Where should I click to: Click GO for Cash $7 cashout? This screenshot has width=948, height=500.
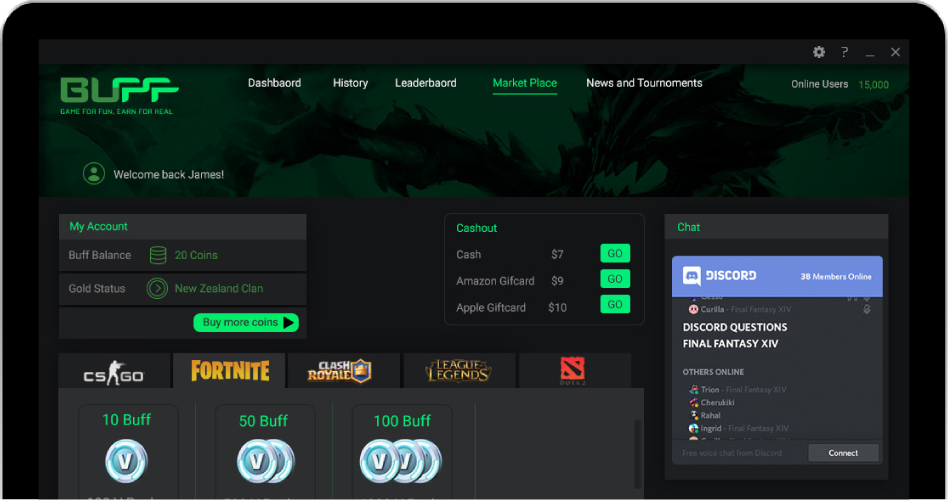[615, 253]
